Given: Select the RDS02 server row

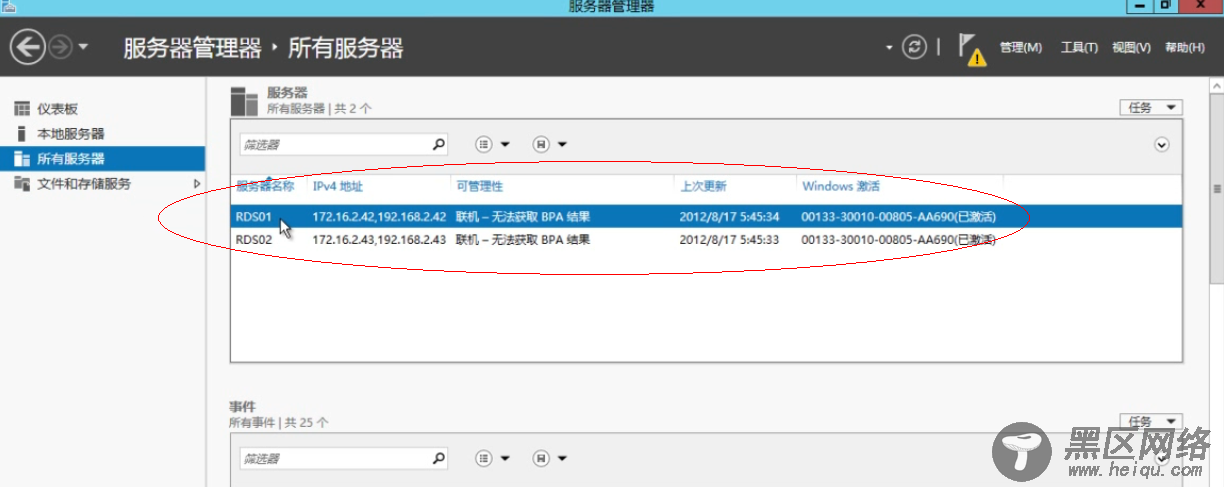Looking at the screenshot, I should [706, 240].
